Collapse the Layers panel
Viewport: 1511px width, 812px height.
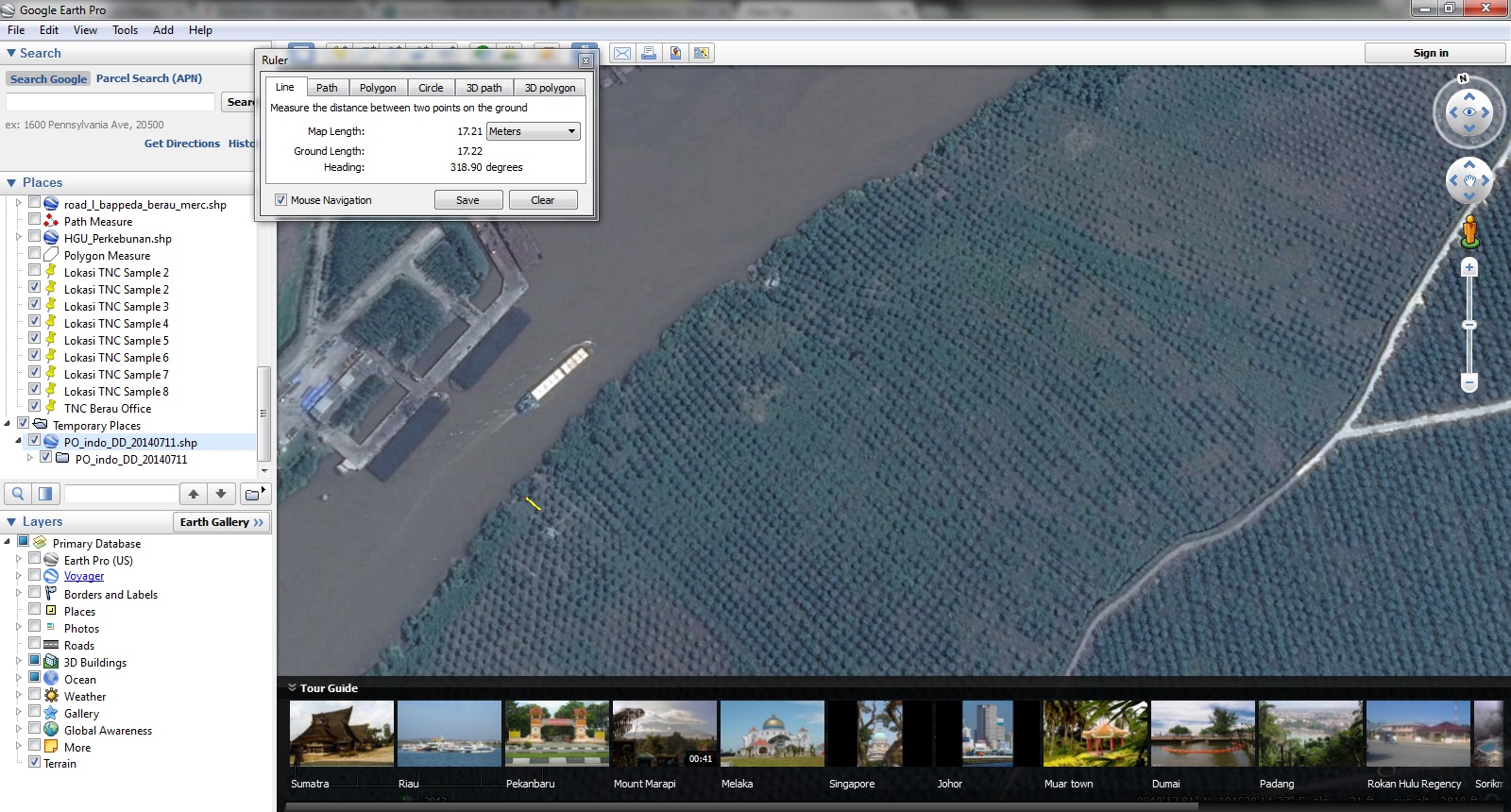pyautogui.click(x=11, y=522)
